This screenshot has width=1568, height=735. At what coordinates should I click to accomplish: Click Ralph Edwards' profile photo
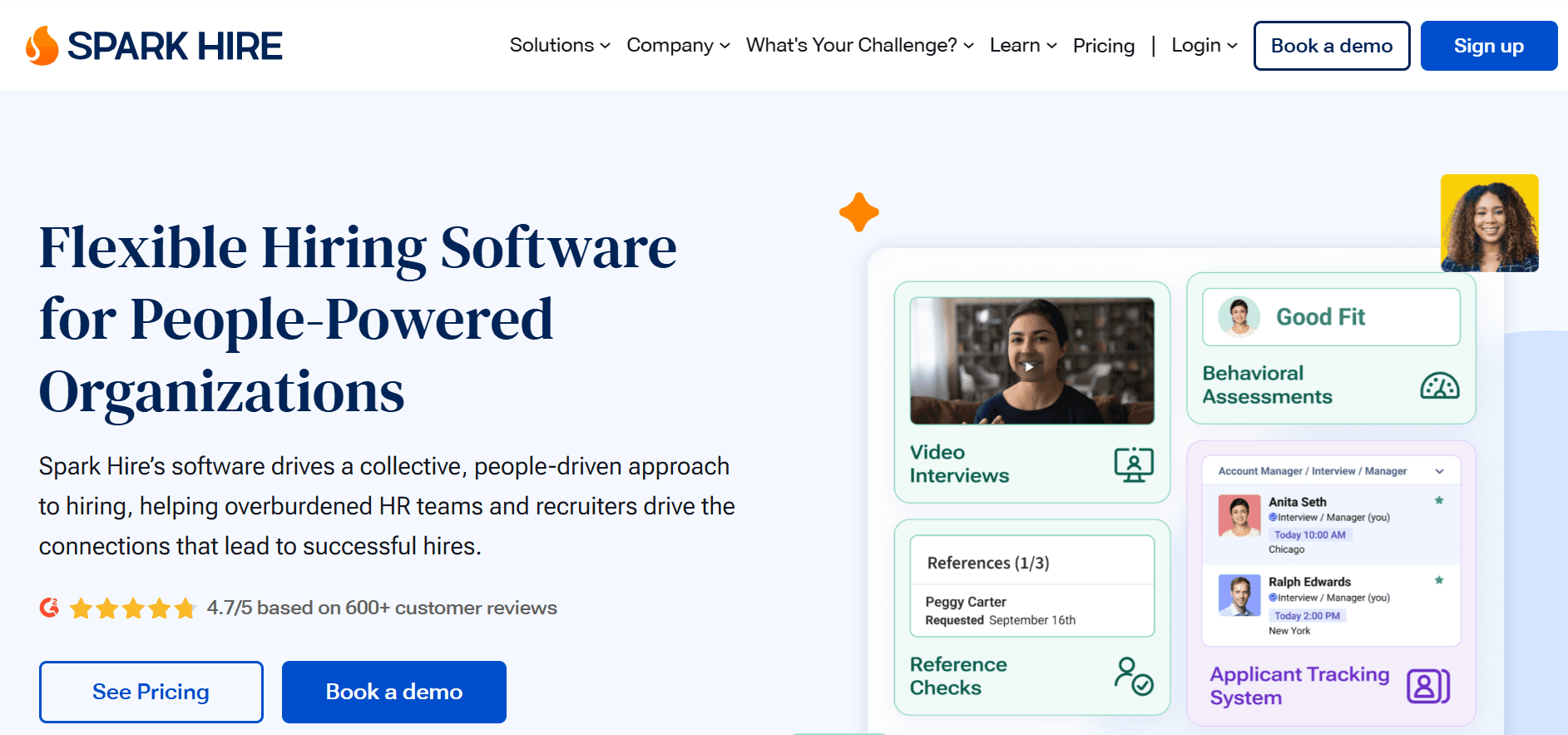click(x=1239, y=595)
